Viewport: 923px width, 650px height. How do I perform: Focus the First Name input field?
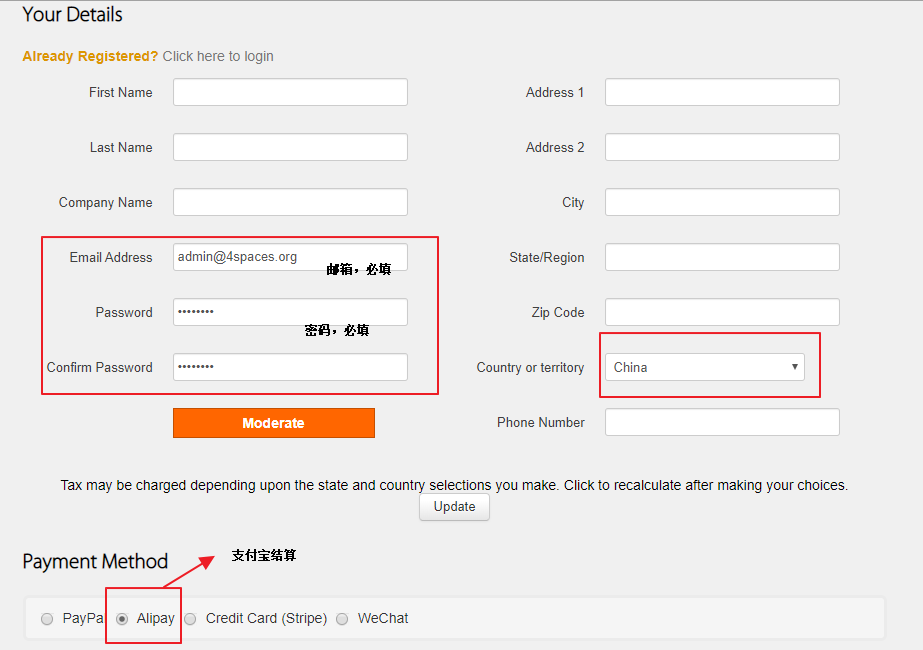coord(290,92)
